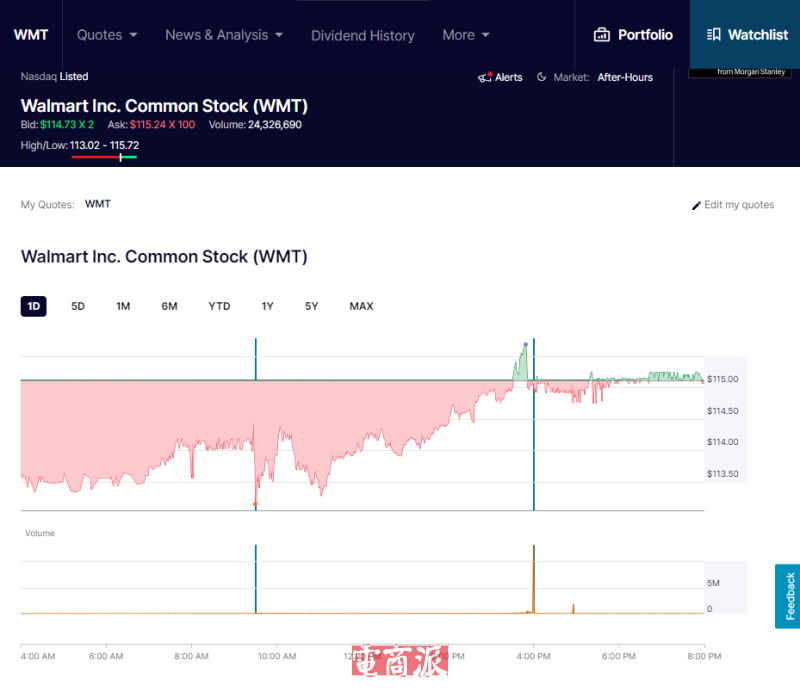Viewport: 800px width, 698px height.
Task: Open the Dividend History page
Action: 362,35
